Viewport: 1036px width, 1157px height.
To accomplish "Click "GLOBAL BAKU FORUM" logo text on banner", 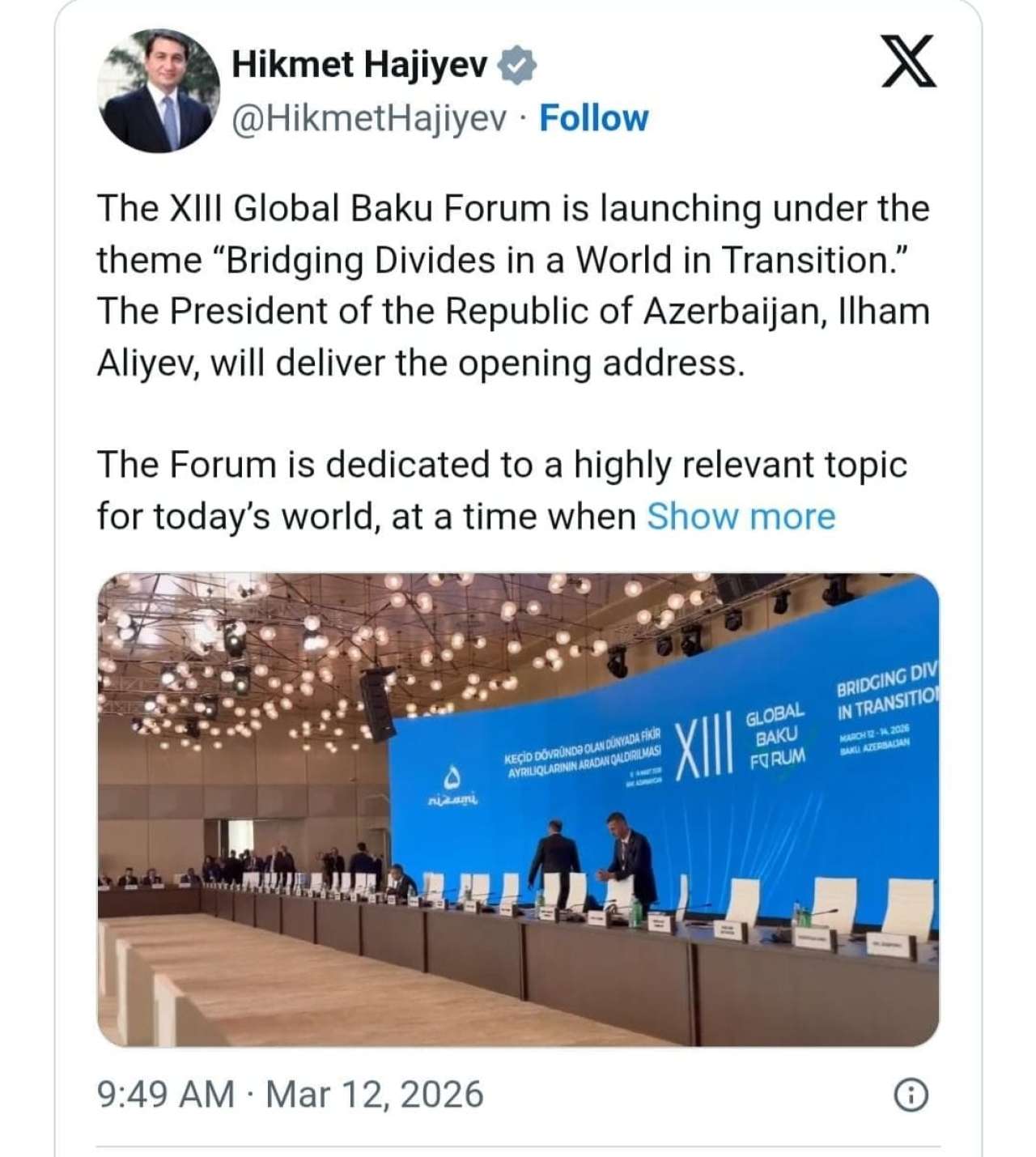I will [776, 736].
